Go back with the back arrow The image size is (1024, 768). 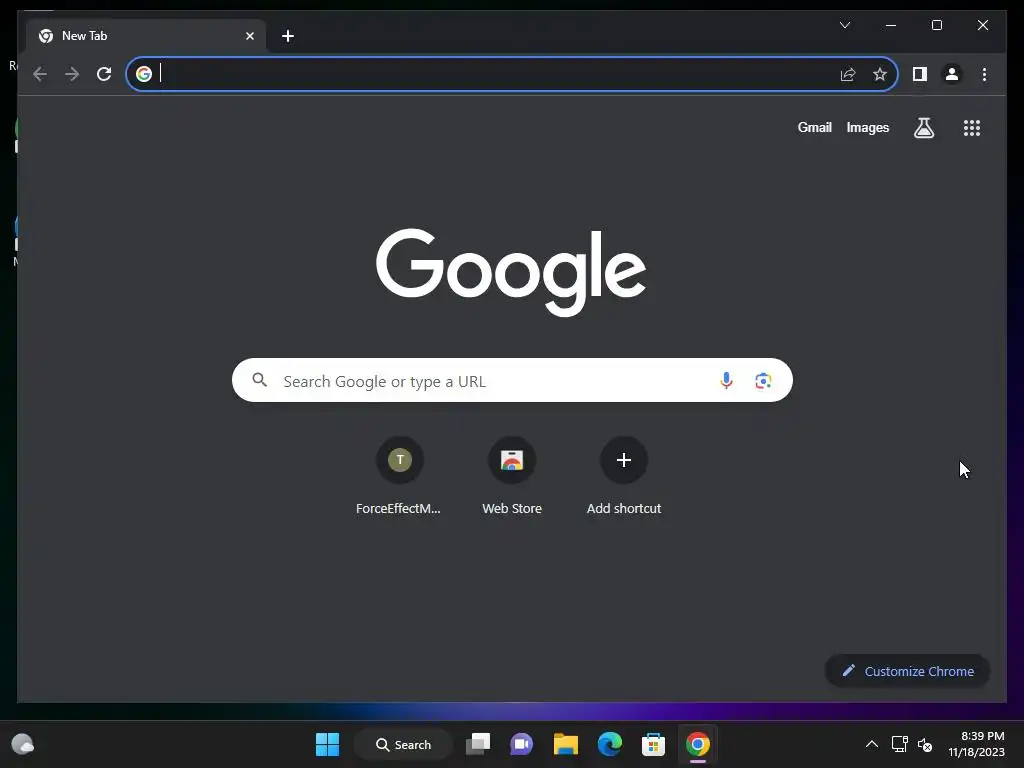coord(40,74)
